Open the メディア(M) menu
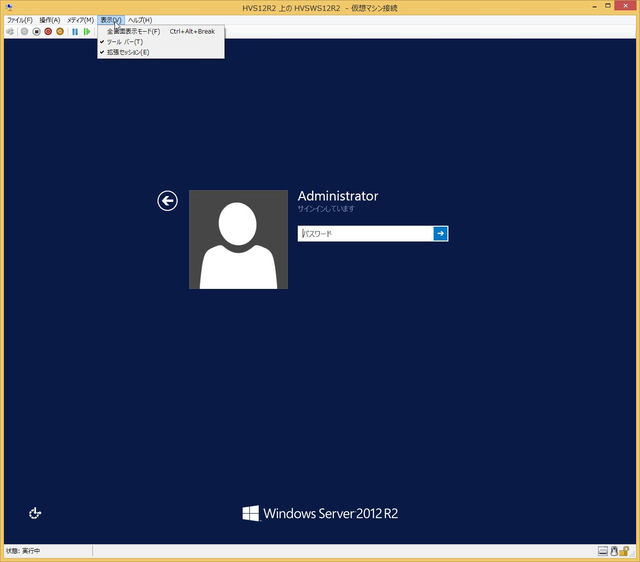This screenshot has width=640, height=562. coord(80,20)
